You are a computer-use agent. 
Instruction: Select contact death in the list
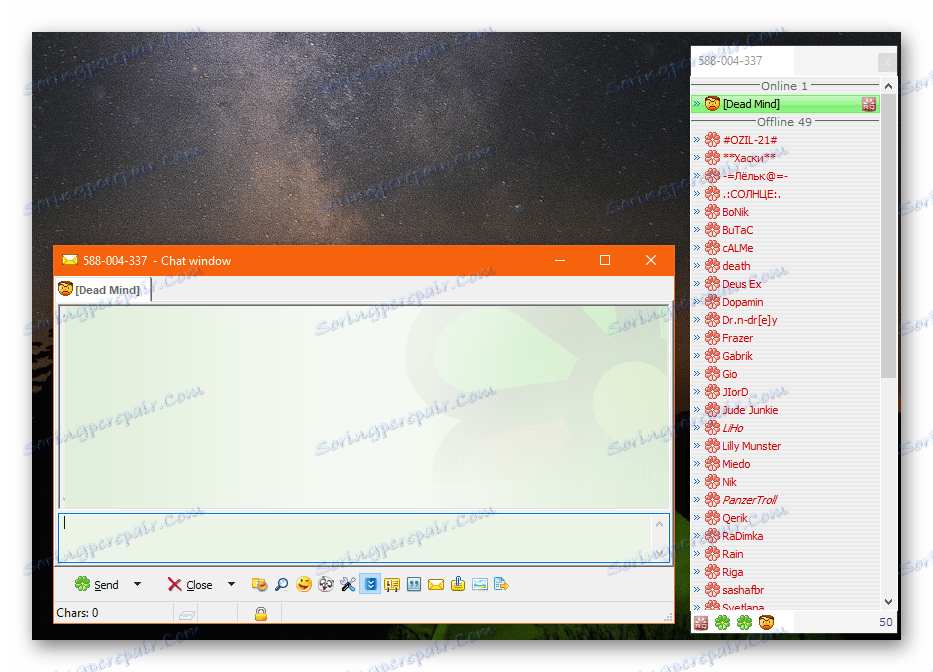(785, 266)
